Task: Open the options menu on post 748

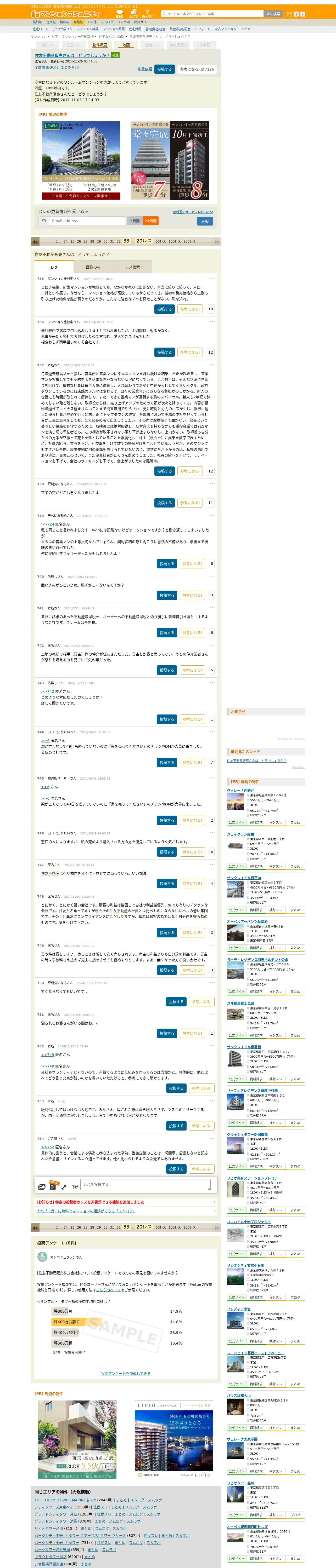Action: click(x=212, y=896)
